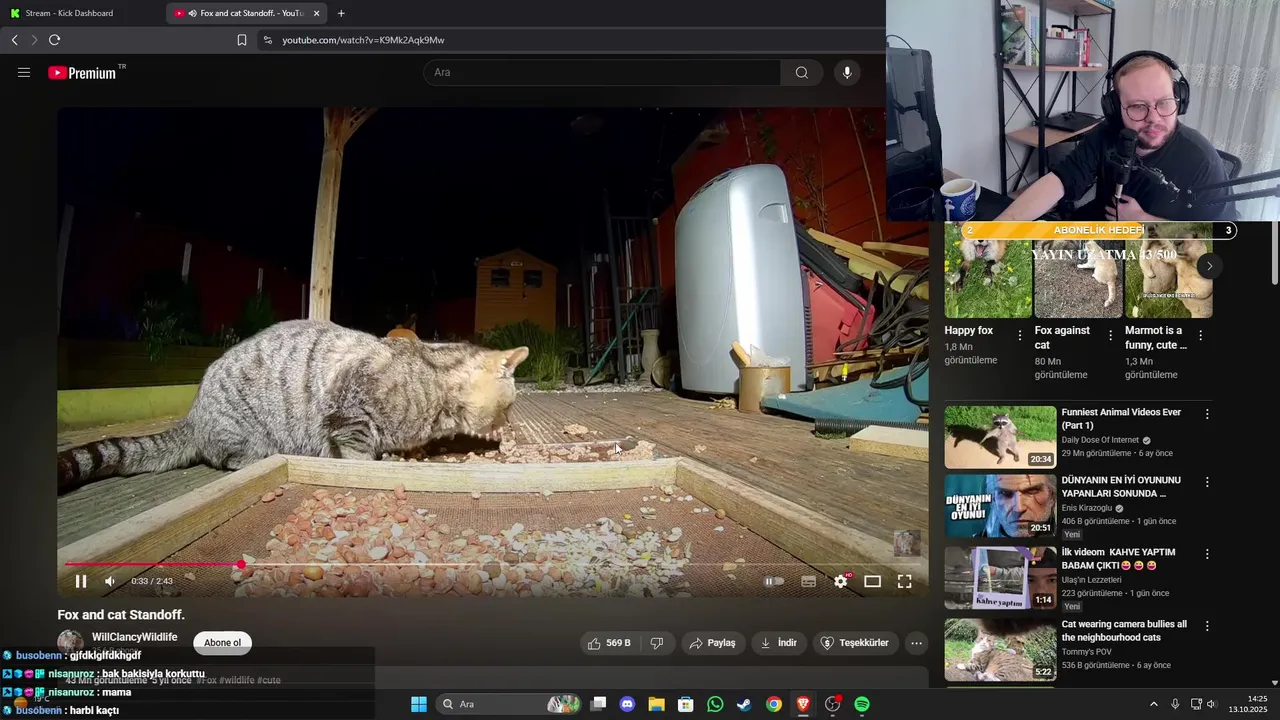This screenshot has height=720, width=1280.
Task: Open OBS Studio from the taskbar
Action: pos(832,704)
